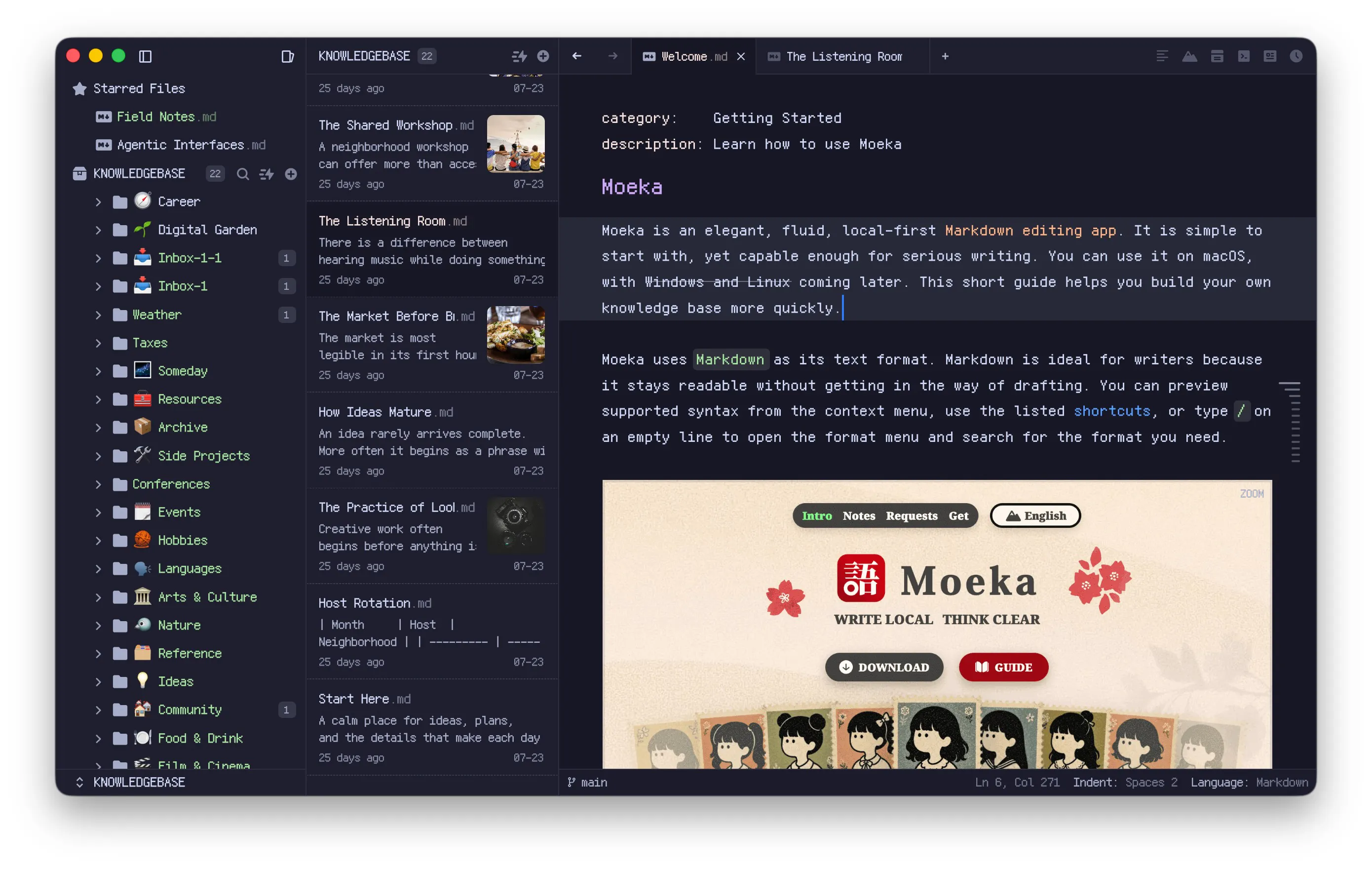Screen dimensions: 1372x869
Task: Open sort options in the note list header
Action: pos(519,56)
